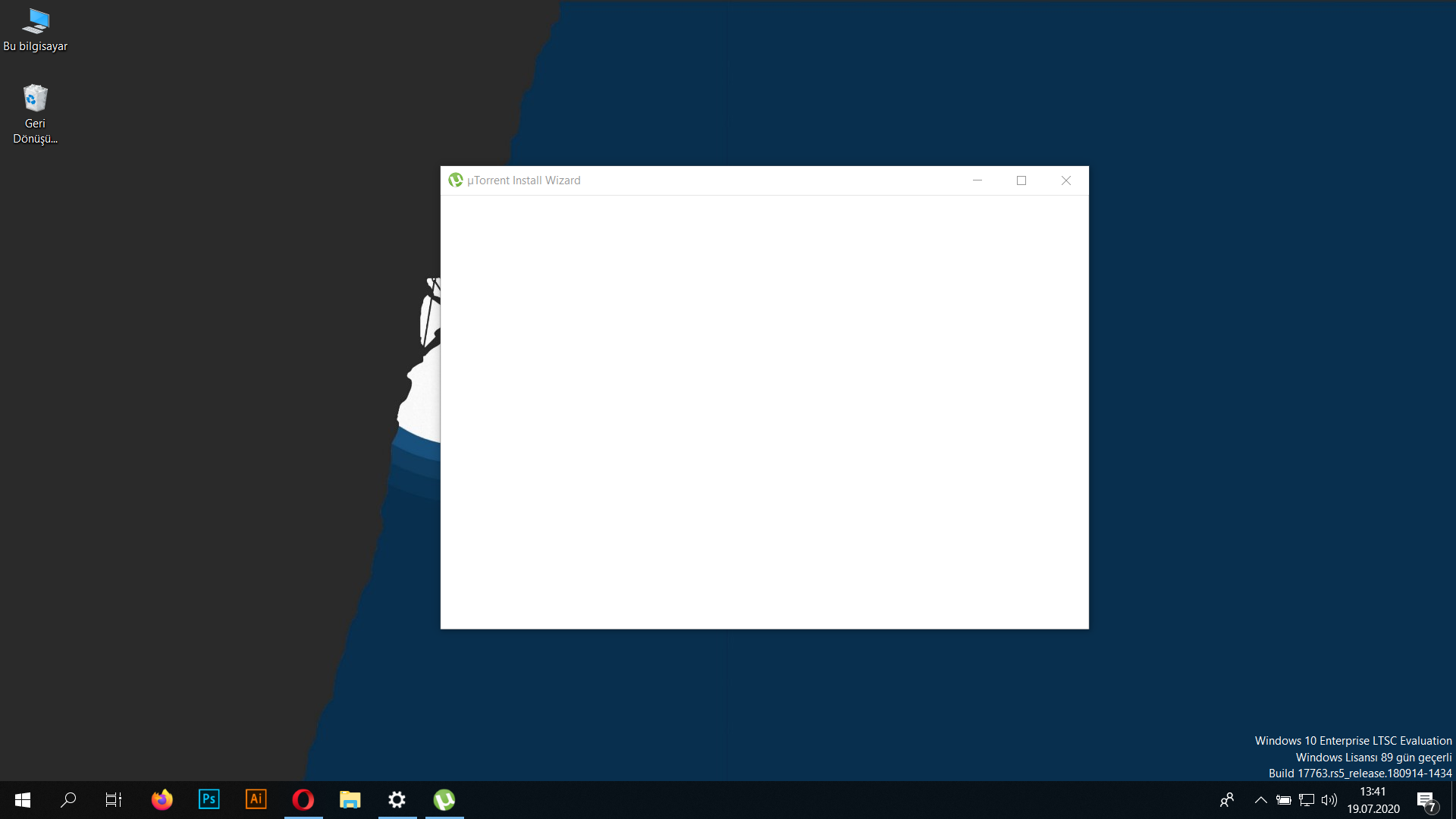Image resolution: width=1456 pixels, height=819 pixels.
Task: Open Firefox from the taskbar
Action: 162,800
